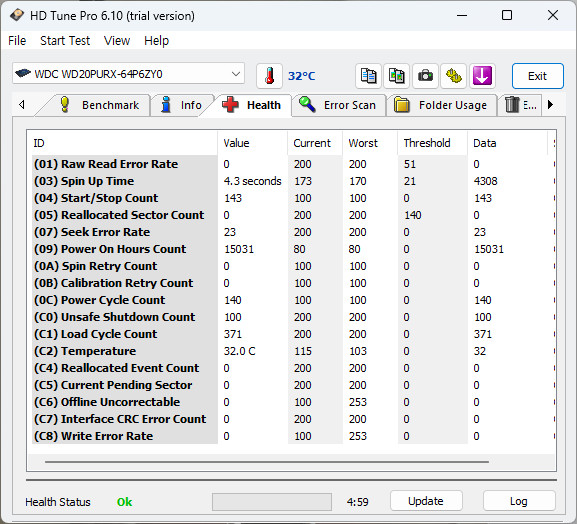Screen dimensions: 577x524
Task: Select the Calibration Retry Count row
Action: (x=293, y=283)
